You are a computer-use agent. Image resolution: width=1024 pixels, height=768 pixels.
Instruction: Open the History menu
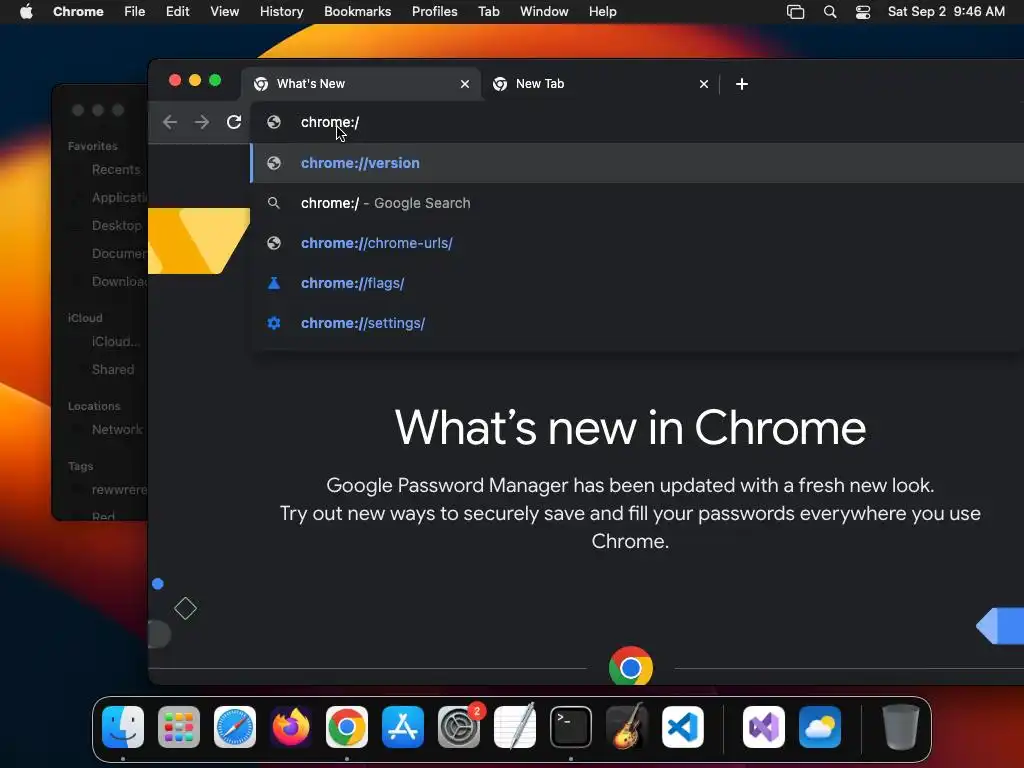(281, 12)
